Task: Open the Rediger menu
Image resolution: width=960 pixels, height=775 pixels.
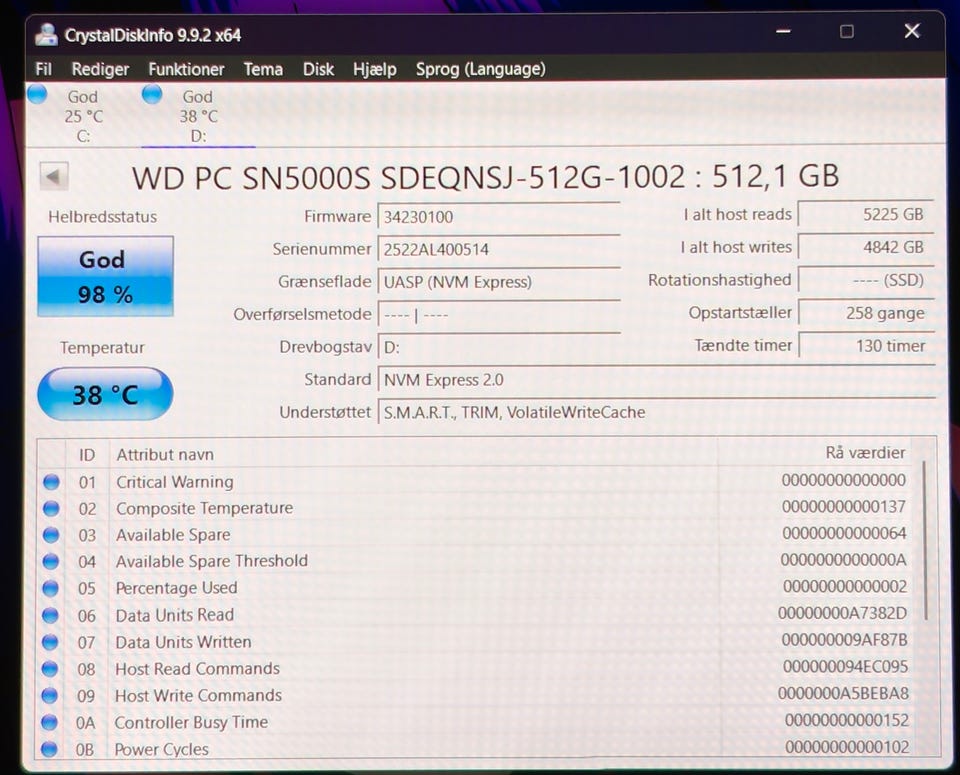Action: [100, 69]
